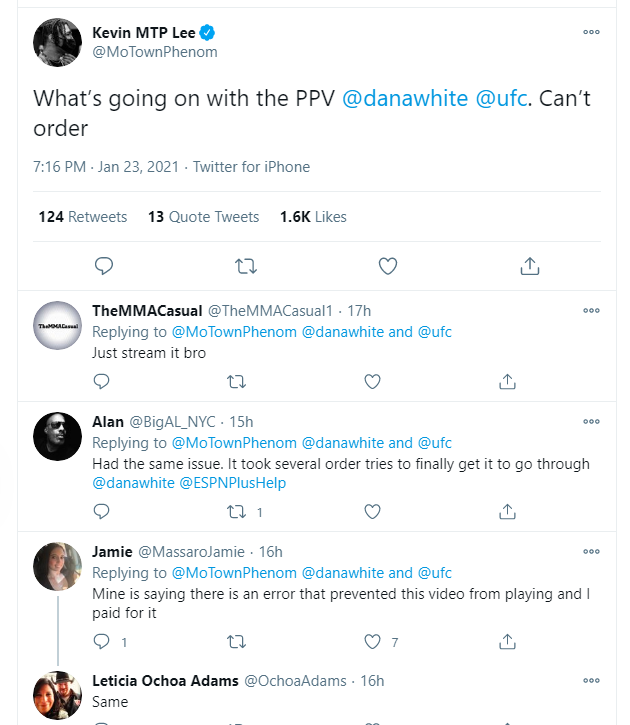Retweet TheMMACasual's reply
630x725 pixels.
pyautogui.click(x=236, y=381)
